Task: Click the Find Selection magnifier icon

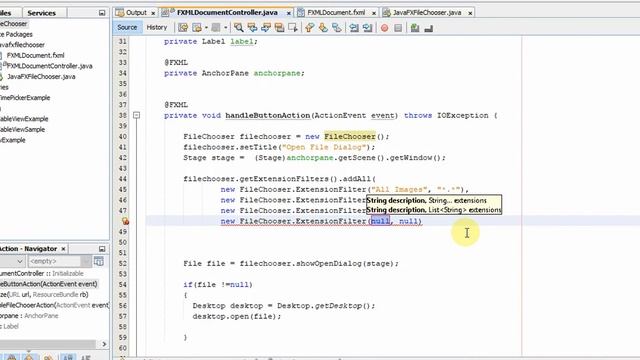Action: (238, 27)
